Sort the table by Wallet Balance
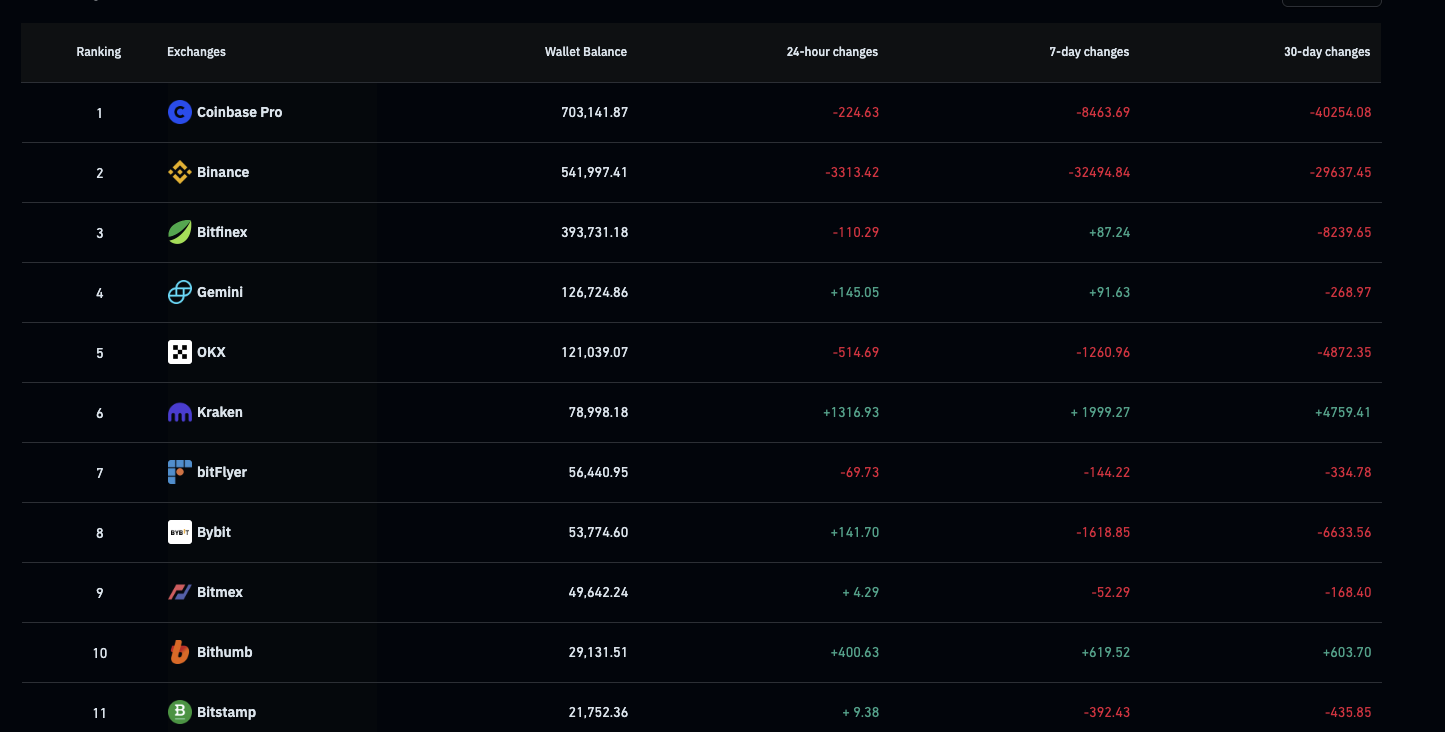Image resolution: width=1445 pixels, height=732 pixels. tap(586, 51)
